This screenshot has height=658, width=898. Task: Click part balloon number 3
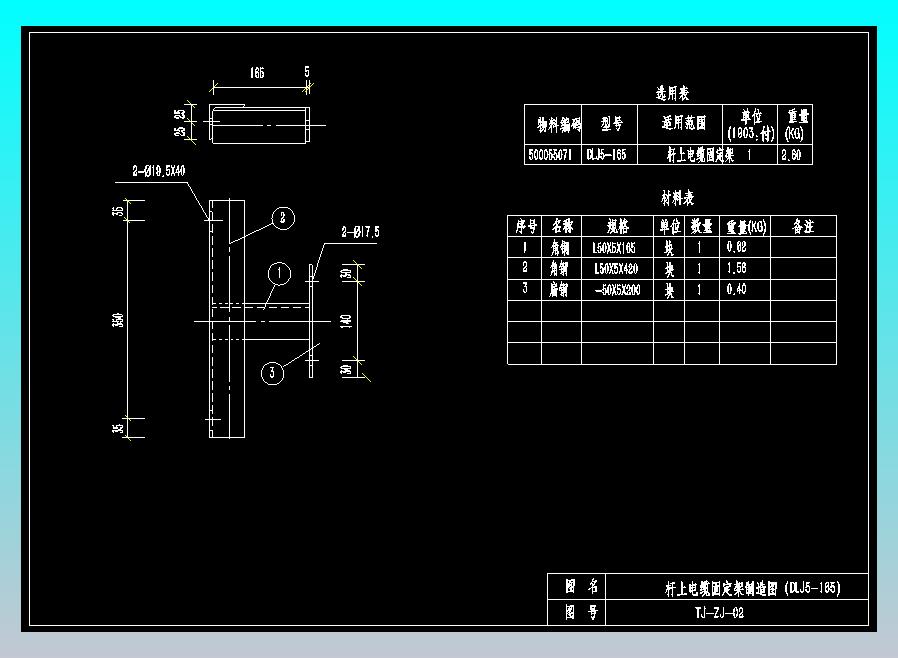pos(272,373)
